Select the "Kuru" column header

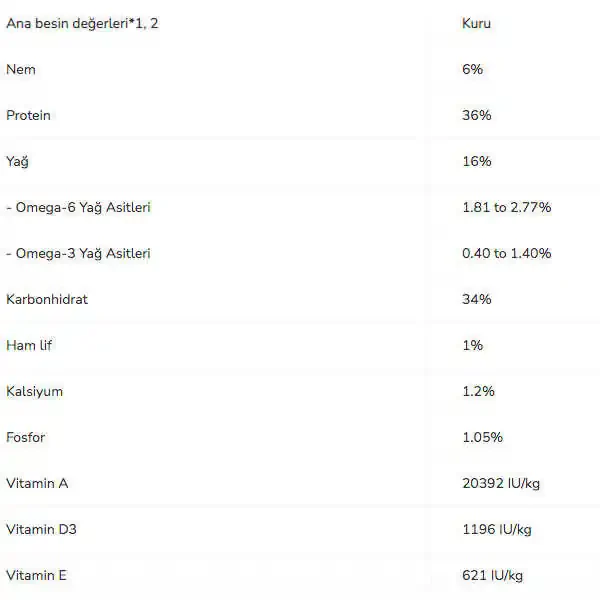click(476, 23)
